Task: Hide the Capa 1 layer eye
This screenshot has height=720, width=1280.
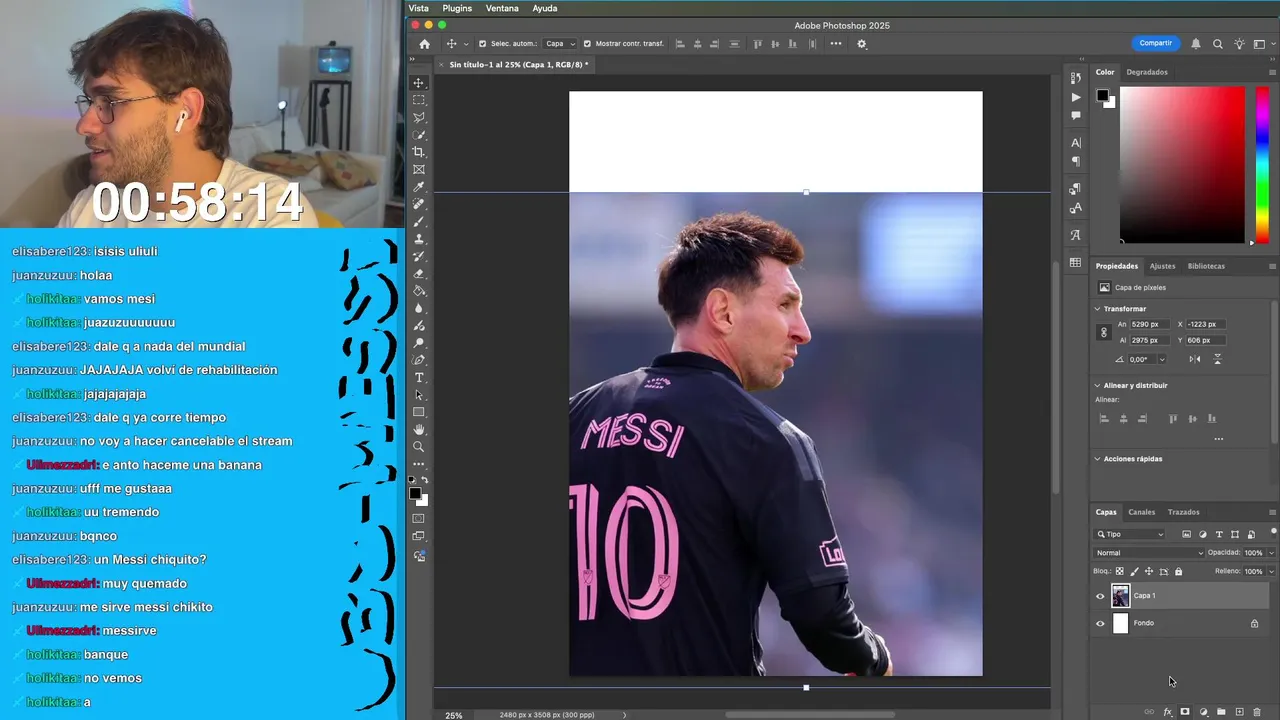Action: point(1100,596)
